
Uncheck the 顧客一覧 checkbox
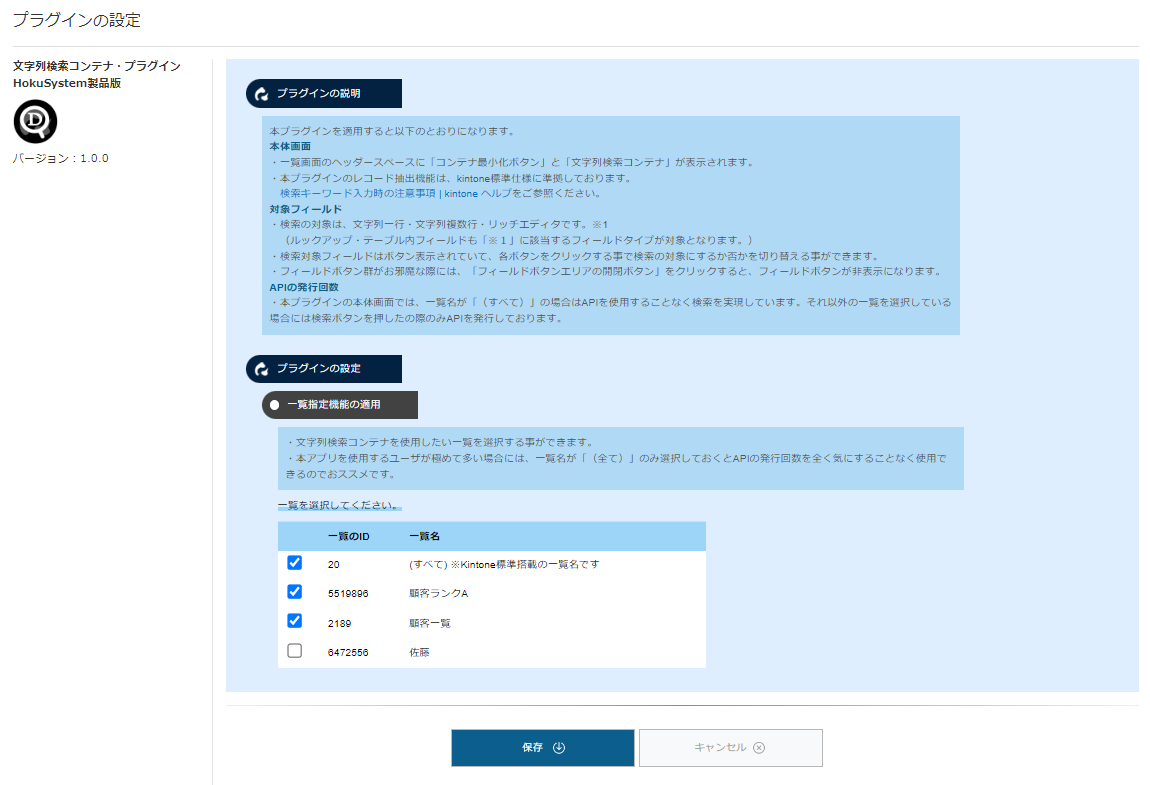pos(294,621)
